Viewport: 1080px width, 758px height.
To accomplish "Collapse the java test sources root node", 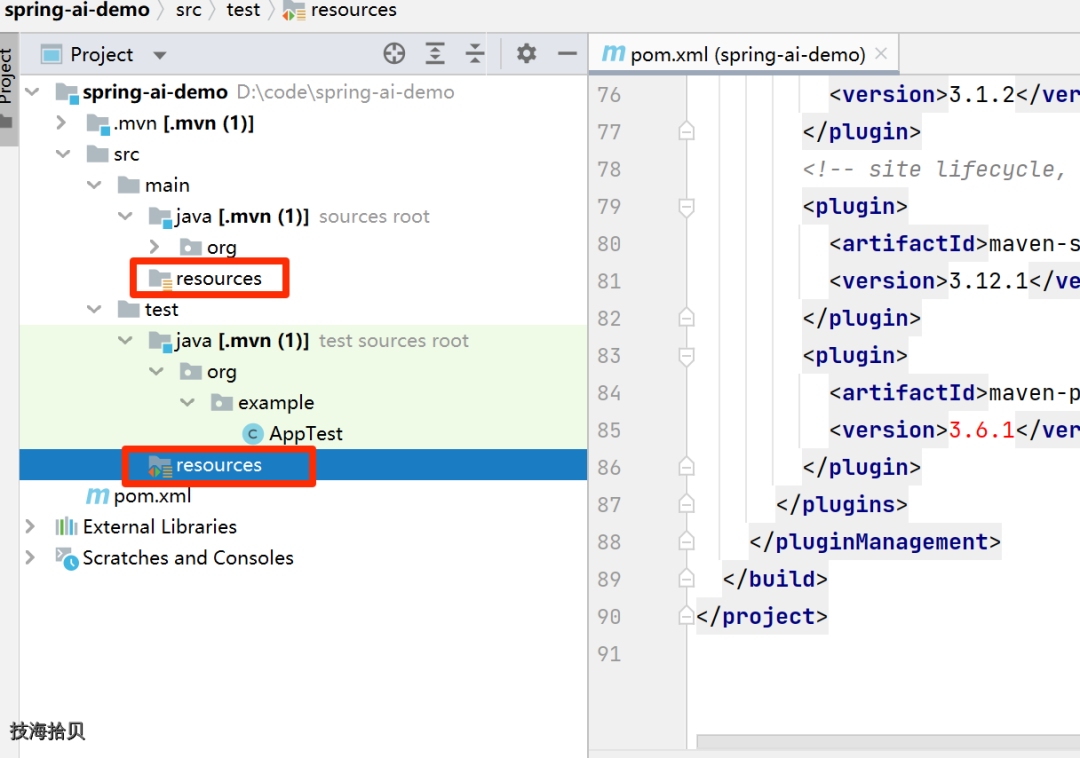I will [125, 340].
